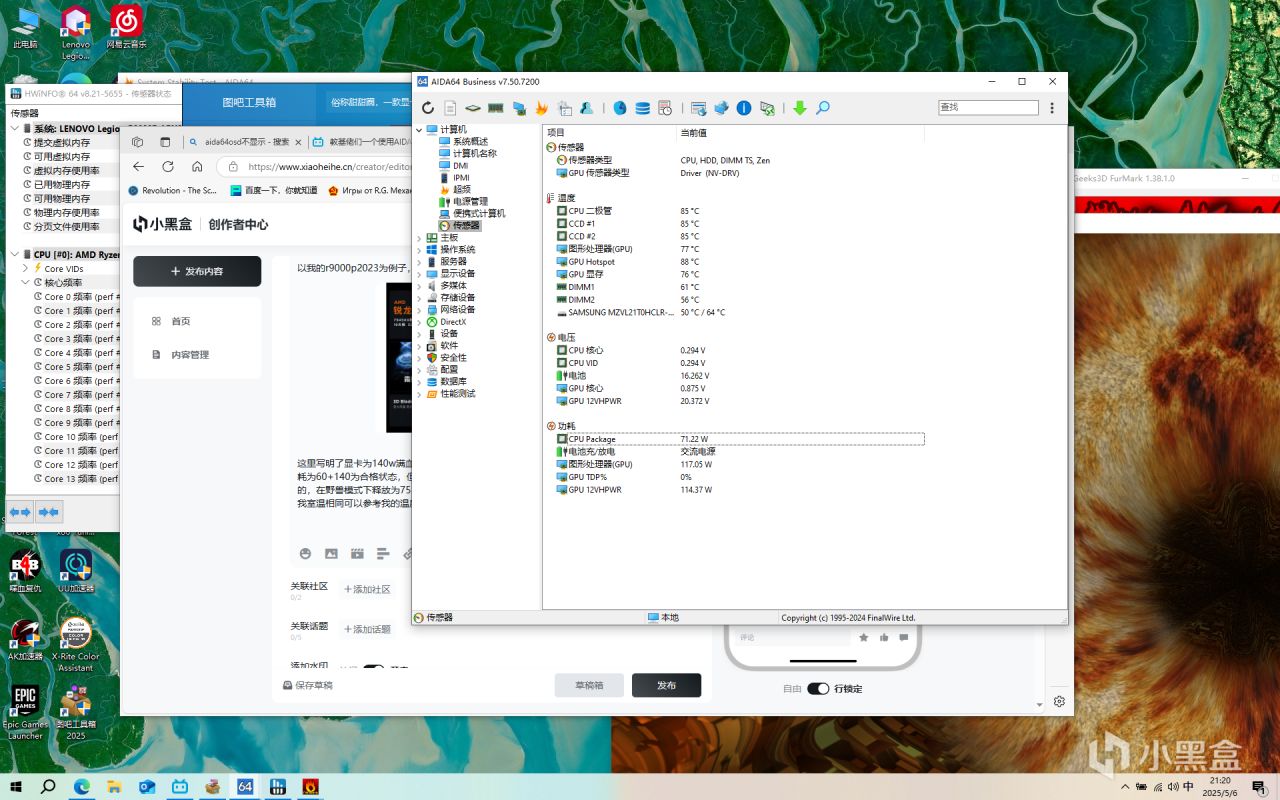Click the taskbar clock showing 21:20
Viewport: 1280px width, 800px height.
pos(1220,786)
